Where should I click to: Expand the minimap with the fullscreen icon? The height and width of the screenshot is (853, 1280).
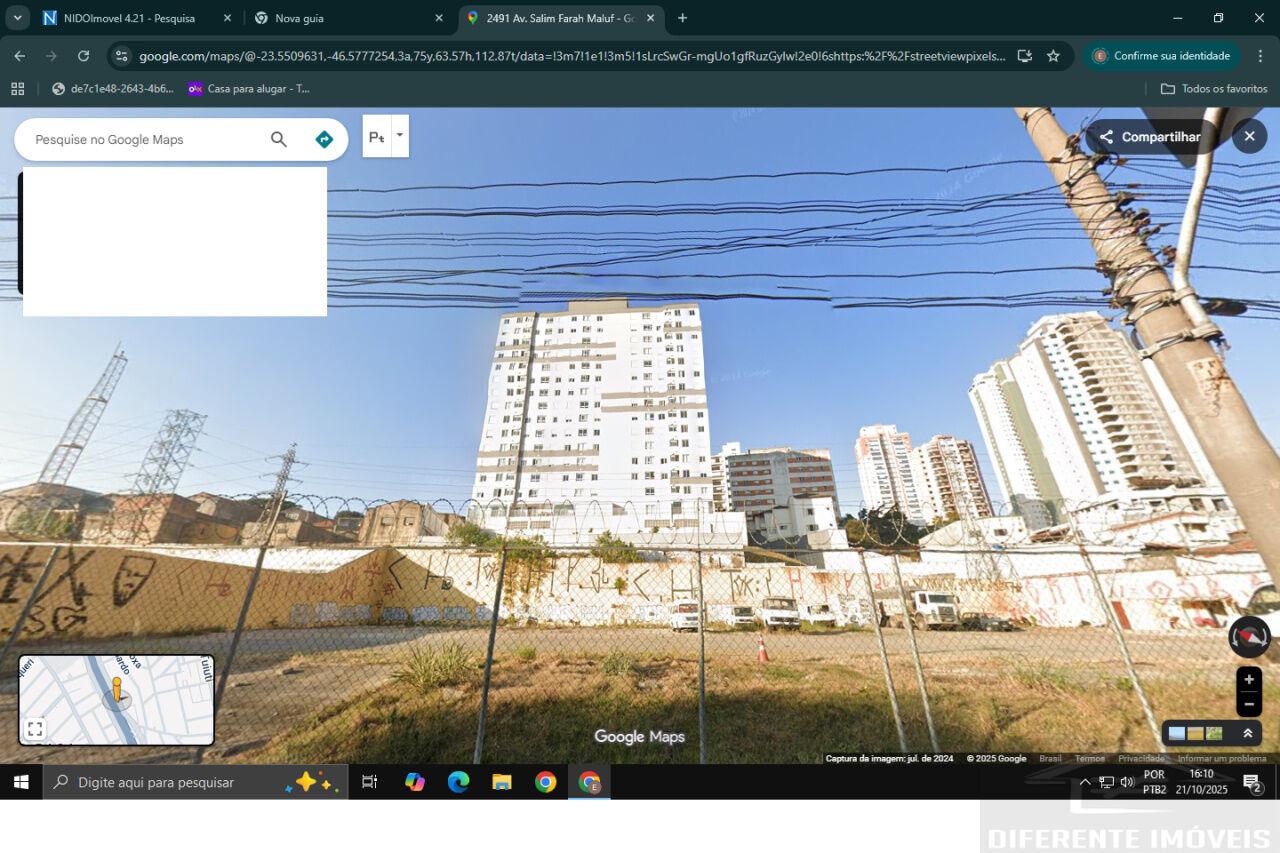35,729
